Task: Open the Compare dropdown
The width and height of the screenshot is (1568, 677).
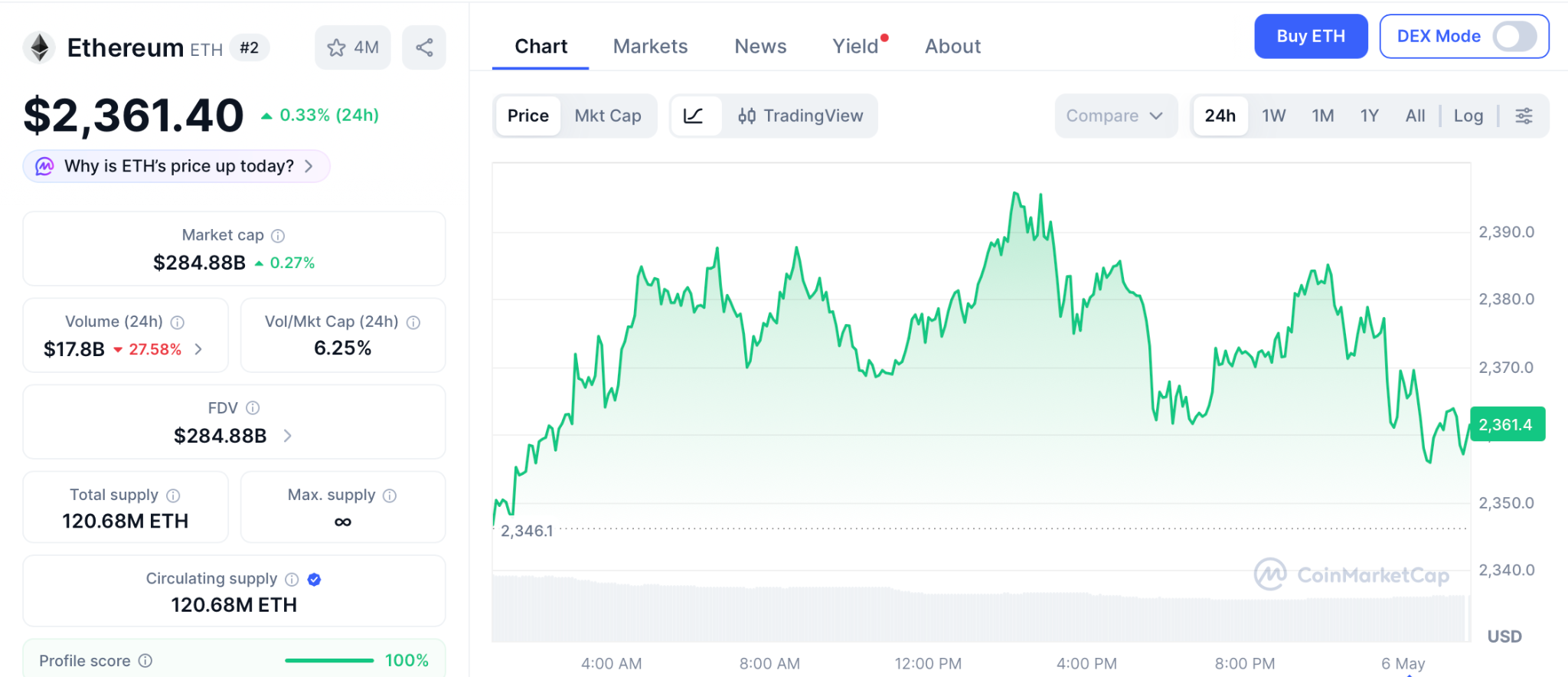Action: (x=1116, y=116)
